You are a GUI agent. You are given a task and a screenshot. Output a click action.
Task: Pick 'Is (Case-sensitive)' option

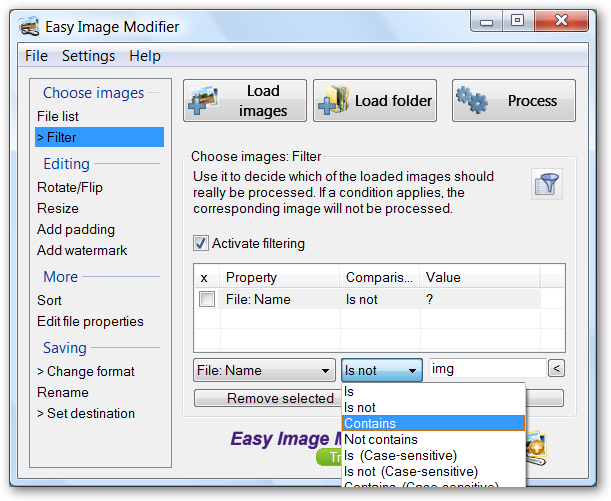[x=434, y=455]
